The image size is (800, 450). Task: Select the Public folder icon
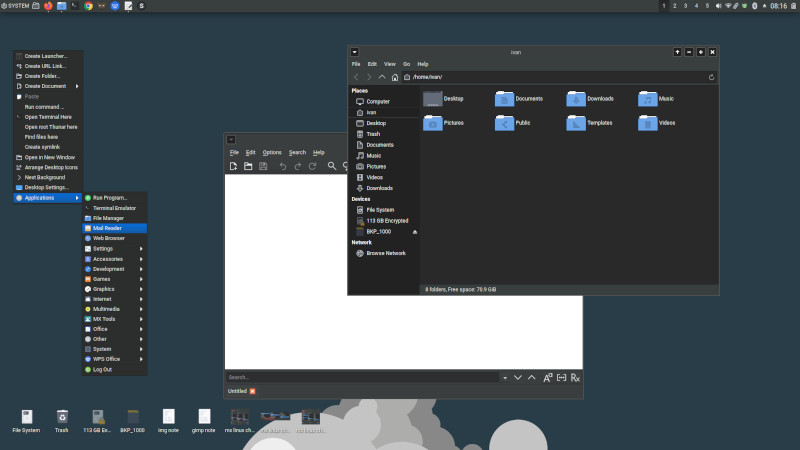click(504, 122)
